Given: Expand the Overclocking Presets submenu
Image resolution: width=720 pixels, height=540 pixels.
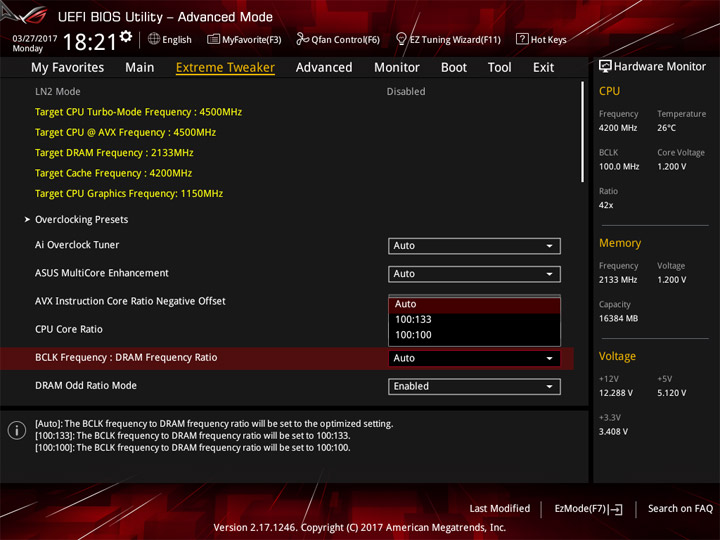Looking at the screenshot, I should [81, 219].
